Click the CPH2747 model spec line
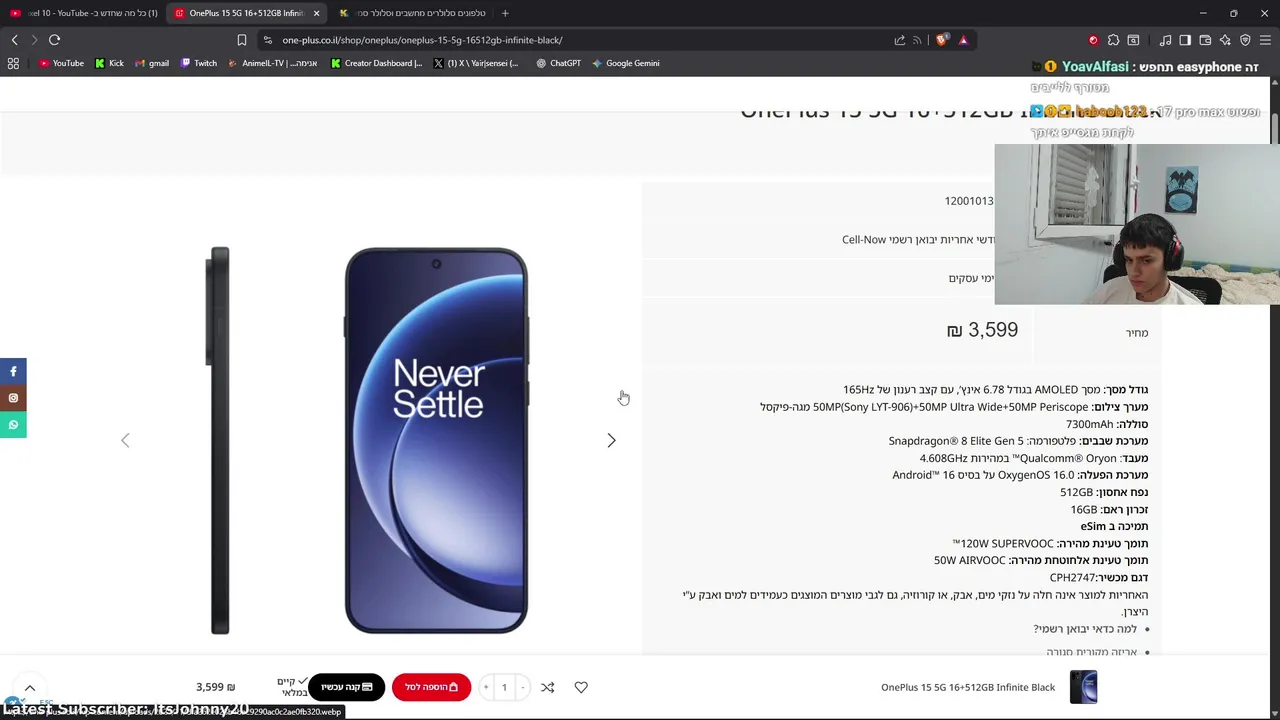 click(x=1099, y=577)
